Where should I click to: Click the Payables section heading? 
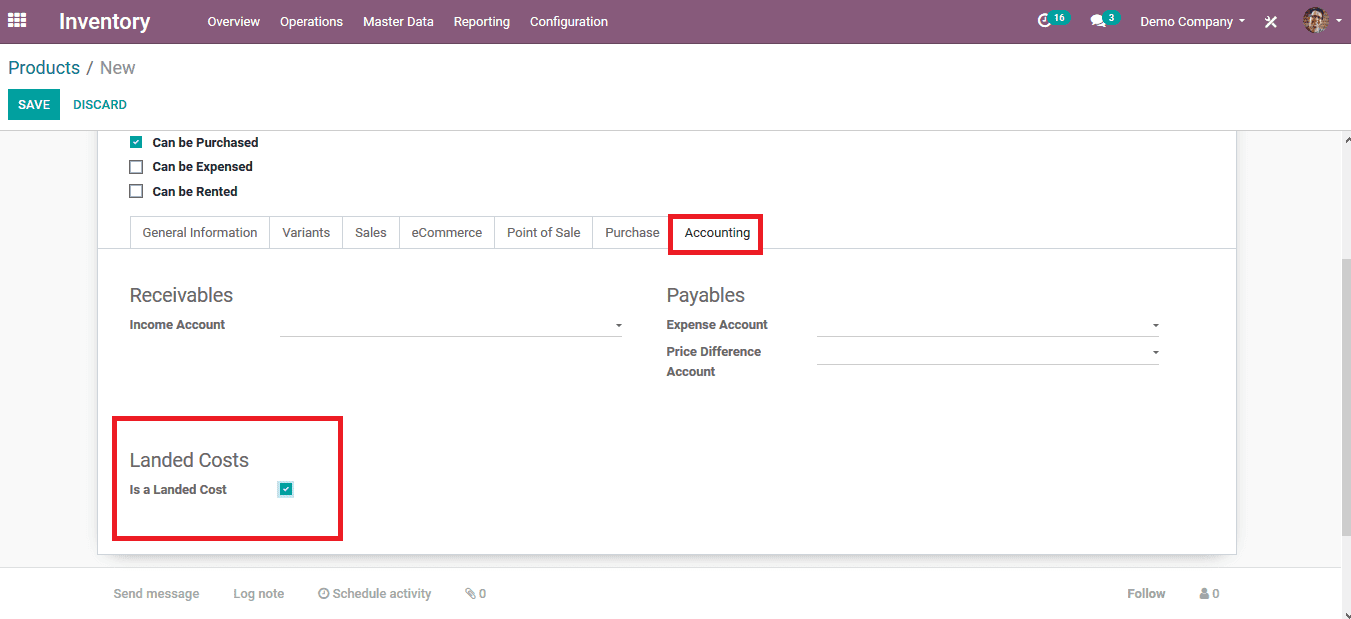706,295
